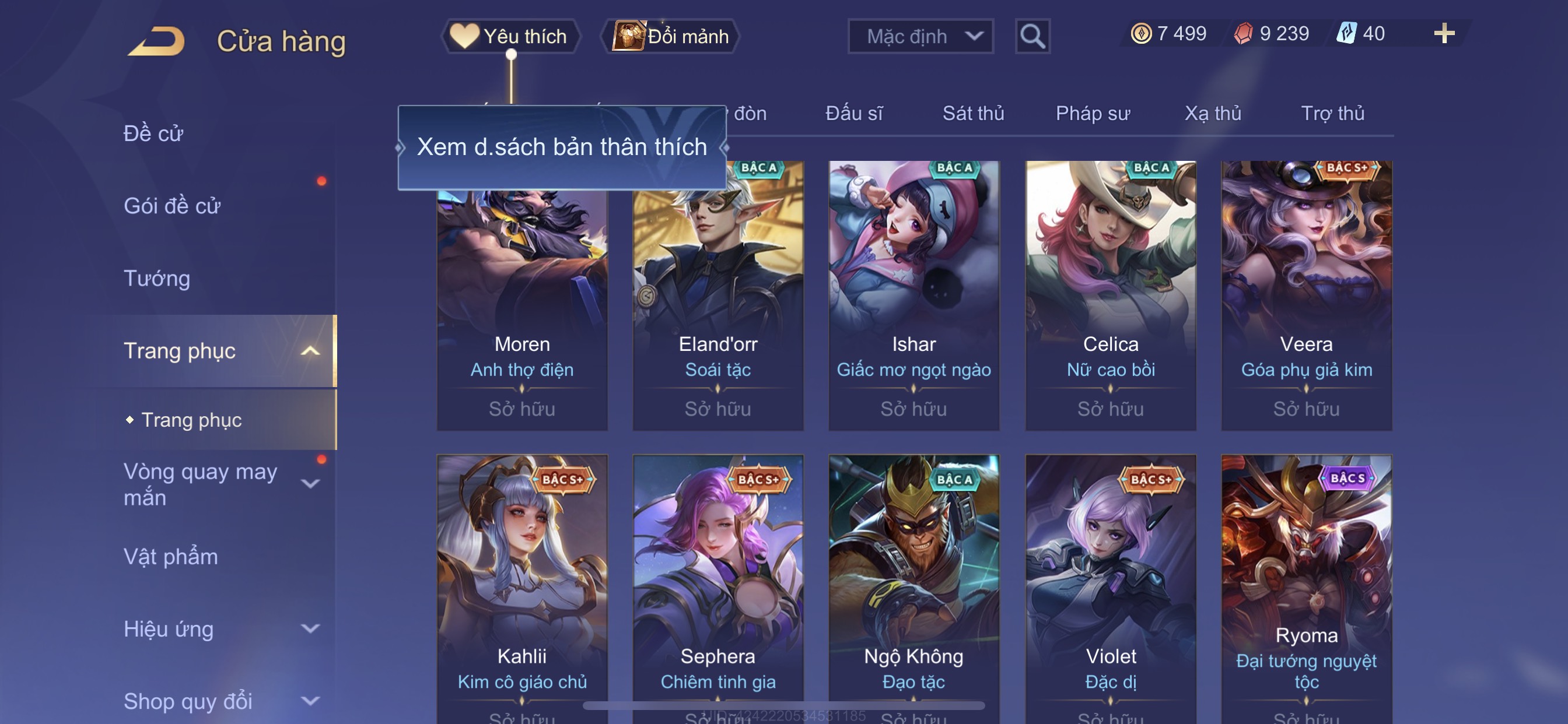Switch to the Xạ thủ tab

tap(1213, 113)
